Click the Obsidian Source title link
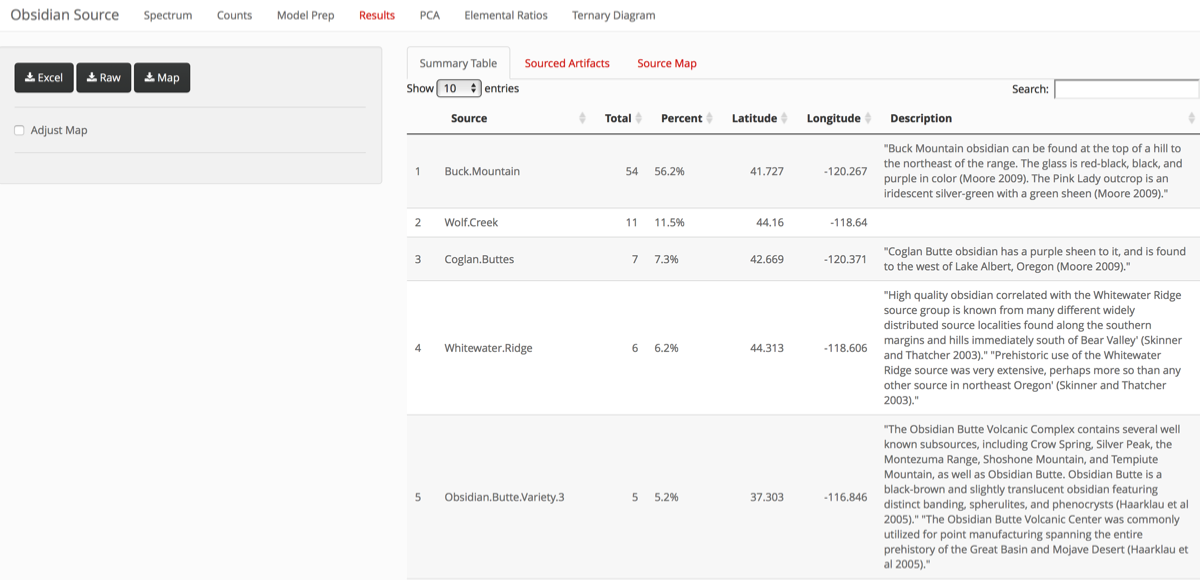 64,15
